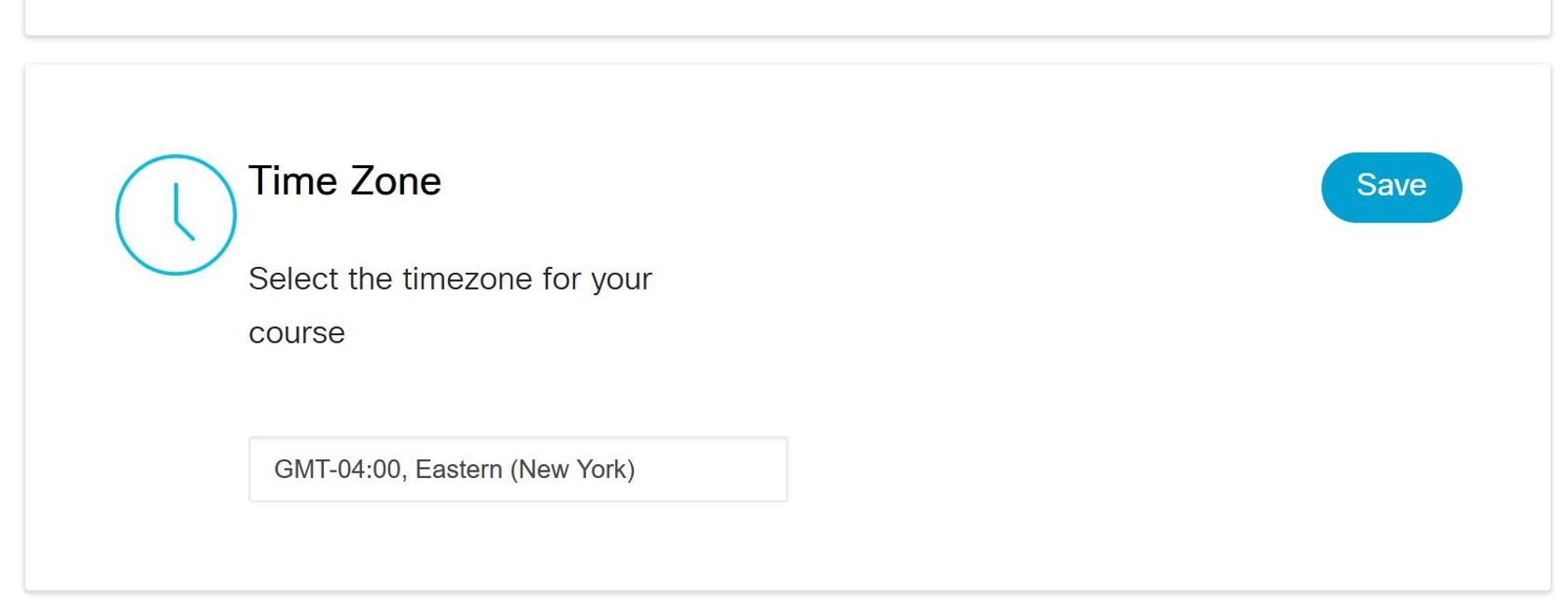
Task: Click the word 'Eastern' in the timezone field
Action: [458, 469]
